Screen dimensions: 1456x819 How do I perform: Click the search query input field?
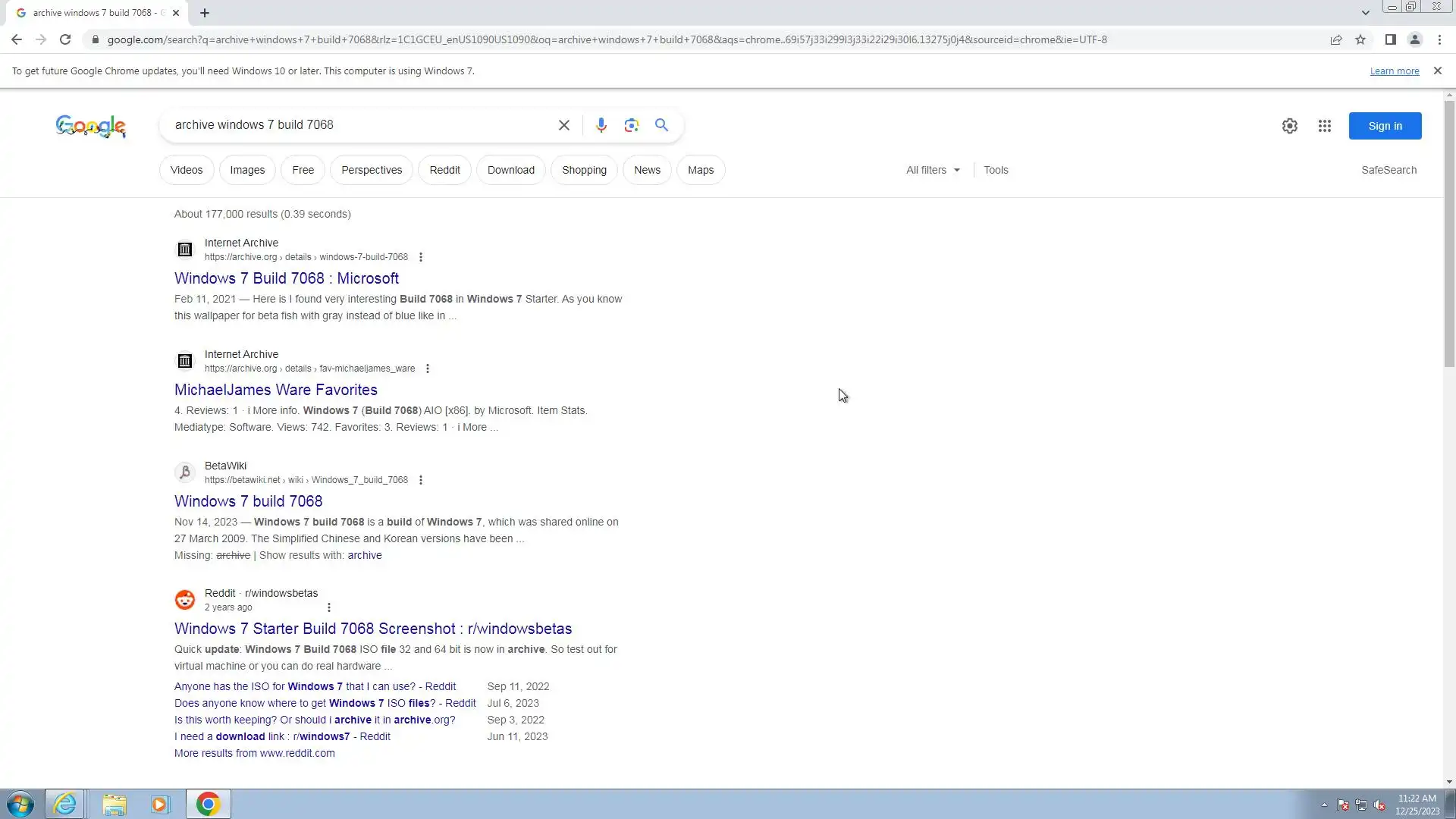(356, 125)
